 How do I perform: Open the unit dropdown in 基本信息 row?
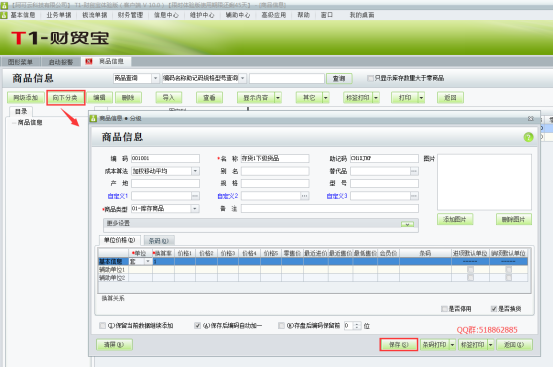click(x=148, y=261)
